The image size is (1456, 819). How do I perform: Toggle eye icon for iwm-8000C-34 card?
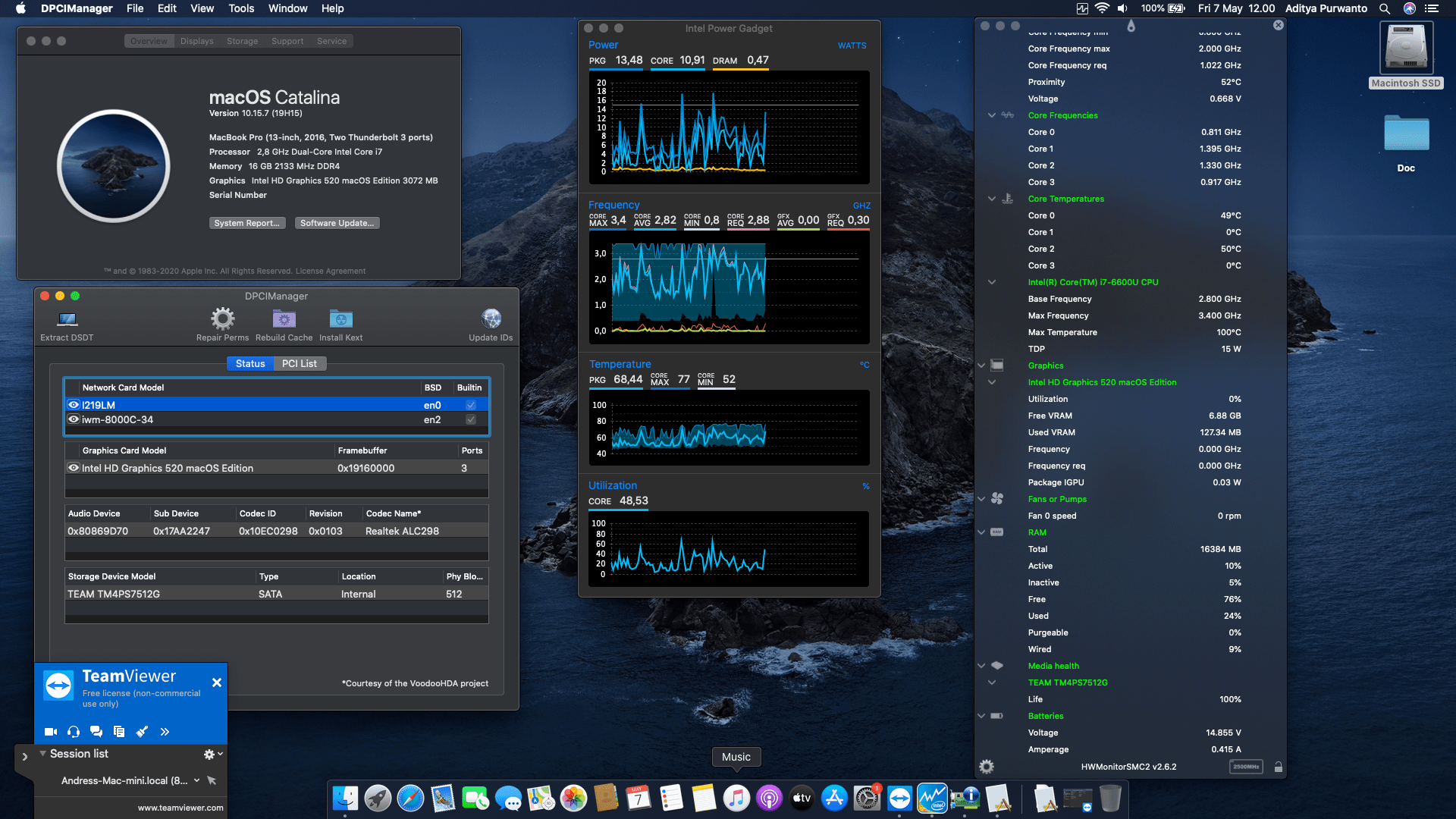click(74, 419)
